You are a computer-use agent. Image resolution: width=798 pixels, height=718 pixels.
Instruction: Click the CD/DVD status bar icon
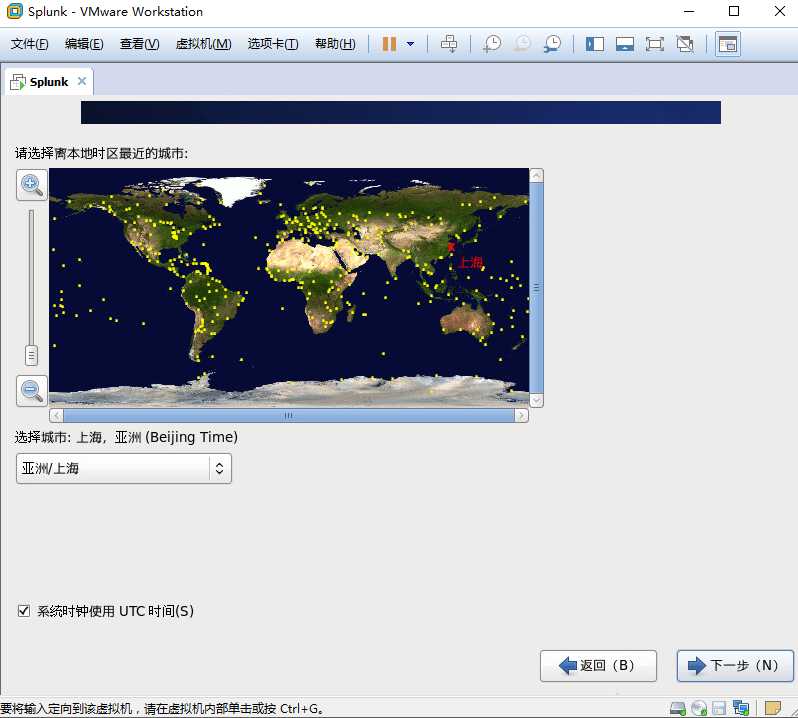(x=699, y=708)
